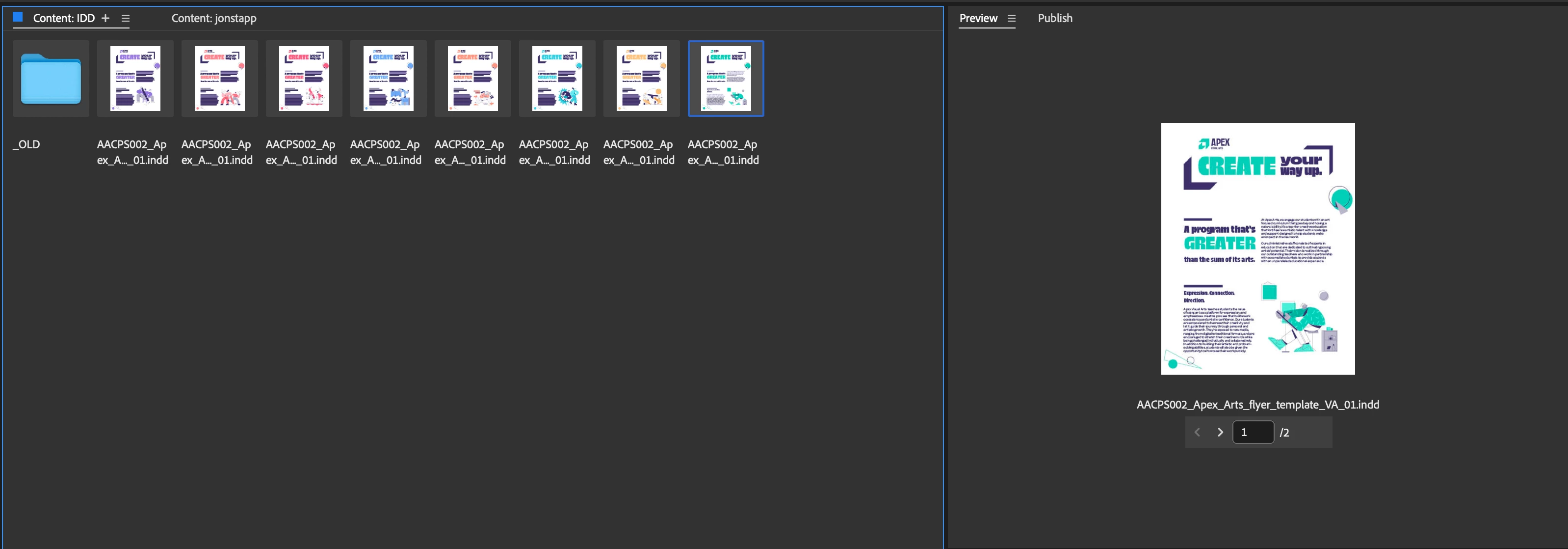The height and width of the screenshot is (549, 1568).
Task: Select the yellow CREATE flyer thumbnail
Action: click(x=641, y=79)
